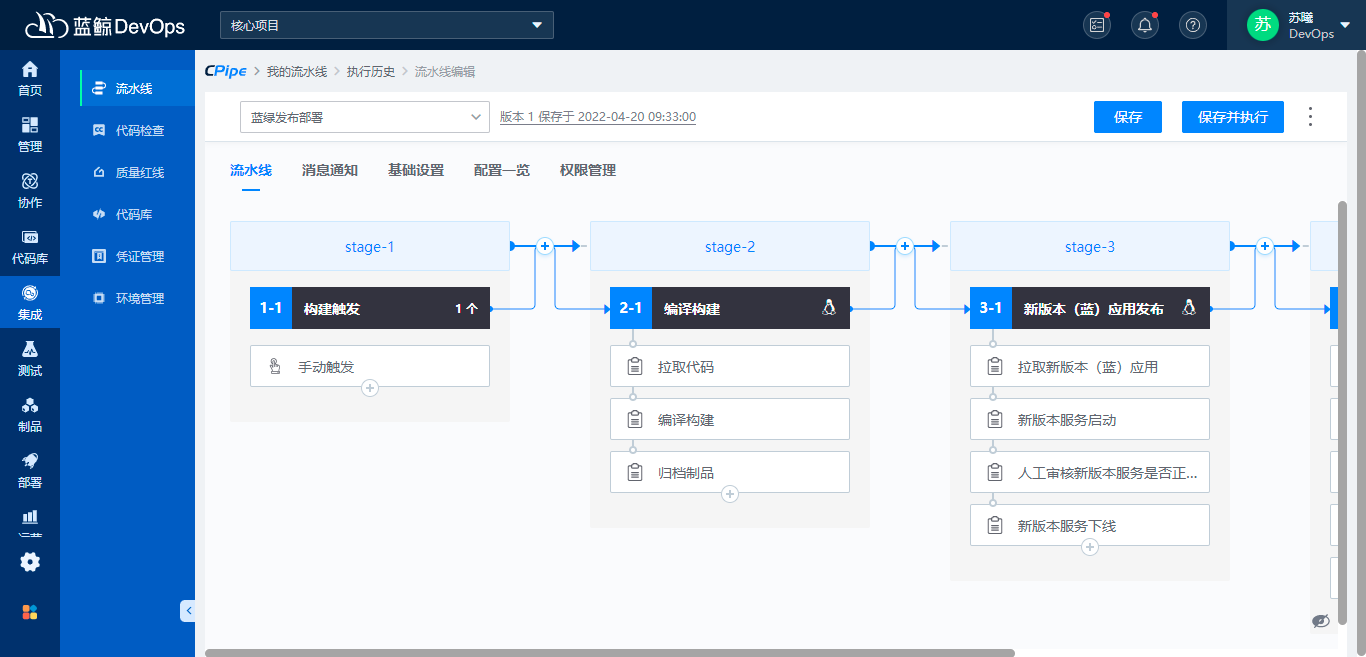This screenshot has width=1366, height=657.
Task: Open the 代码库 sidebar icon
Action: click(30, 246)
